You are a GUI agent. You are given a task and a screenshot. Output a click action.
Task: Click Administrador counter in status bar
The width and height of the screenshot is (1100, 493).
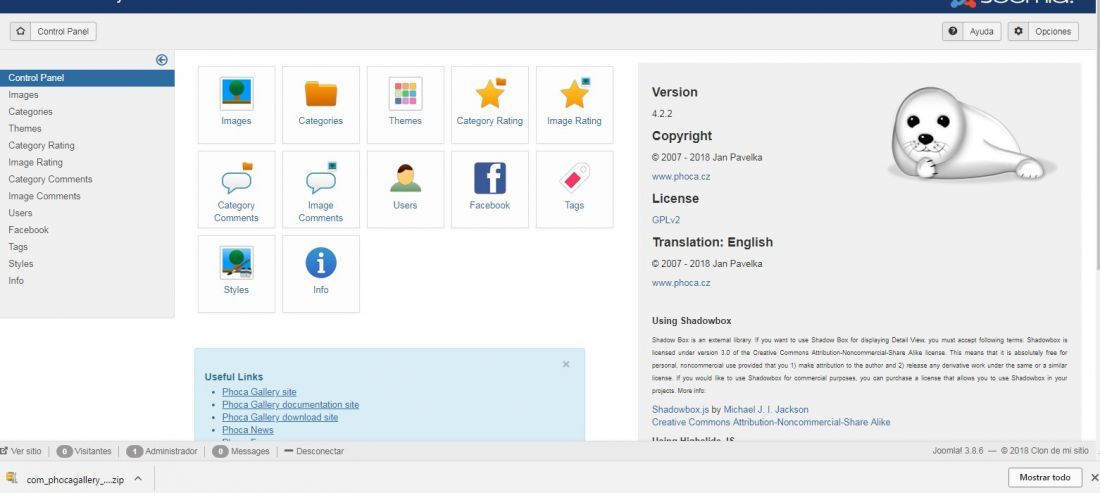click(x=162, y=451)
